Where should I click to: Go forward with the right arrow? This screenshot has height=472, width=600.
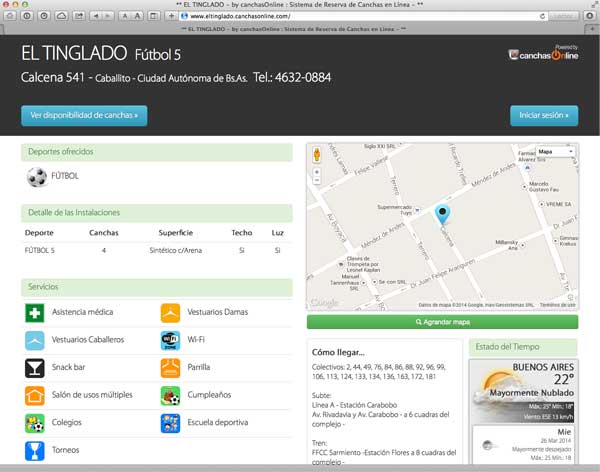coord(108,16)
